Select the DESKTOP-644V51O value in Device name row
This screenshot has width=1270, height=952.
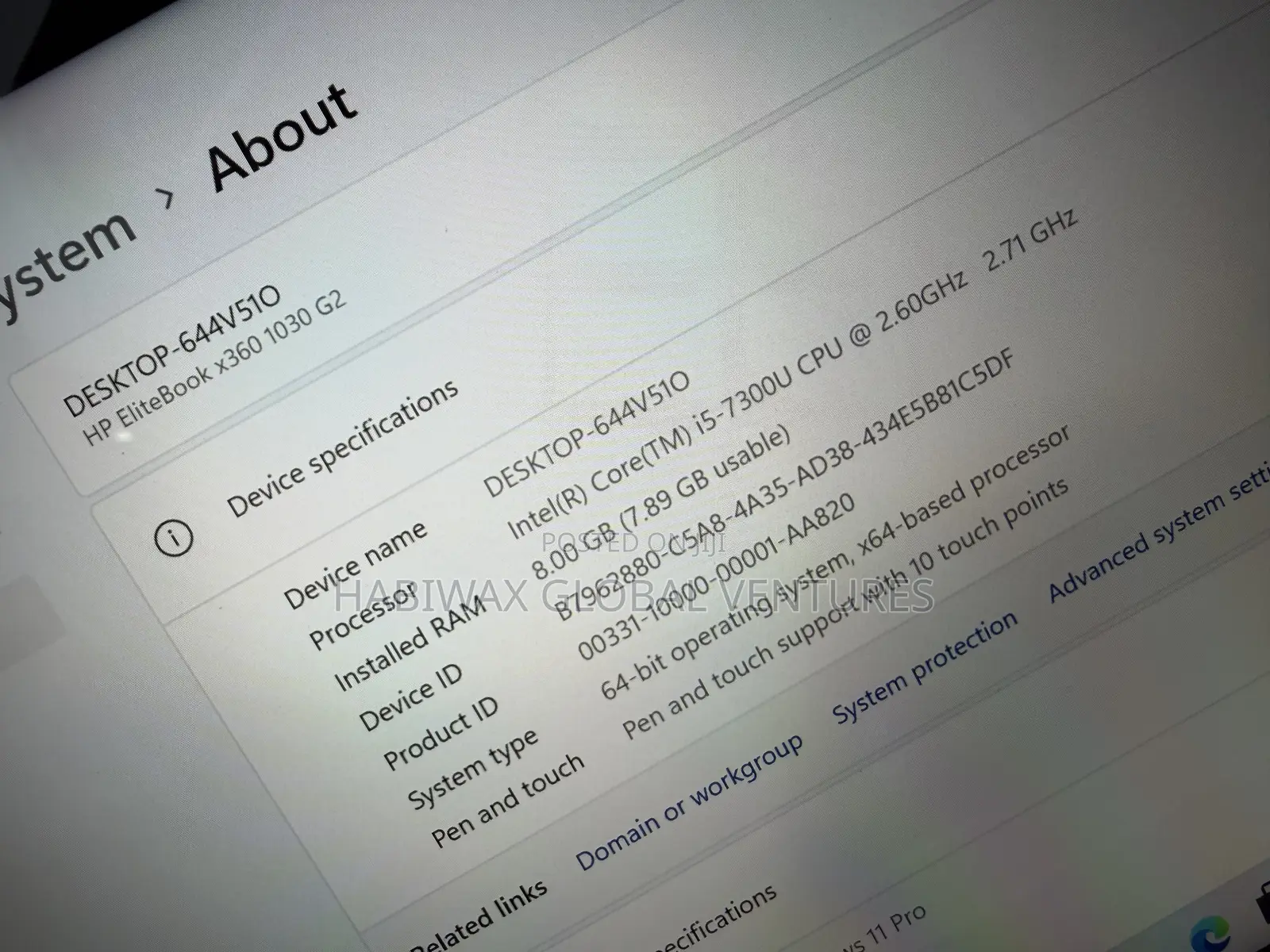(587, 432)
